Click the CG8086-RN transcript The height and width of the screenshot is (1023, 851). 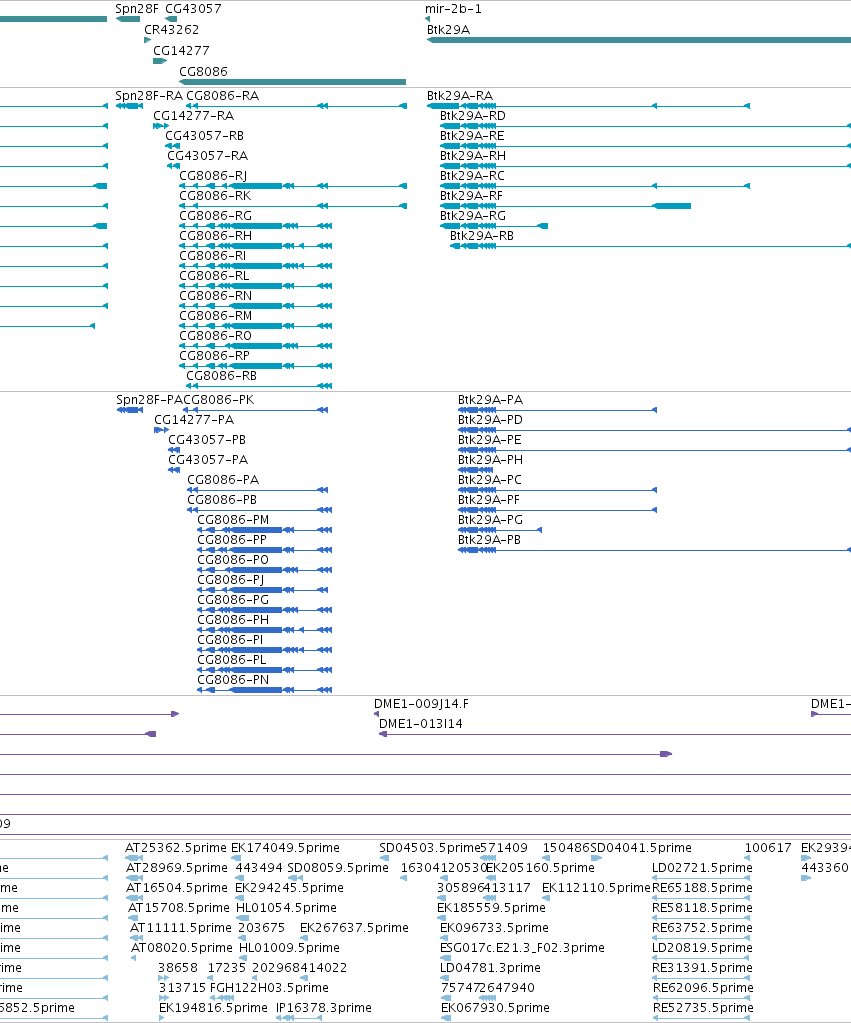click(x=255, y=306)
